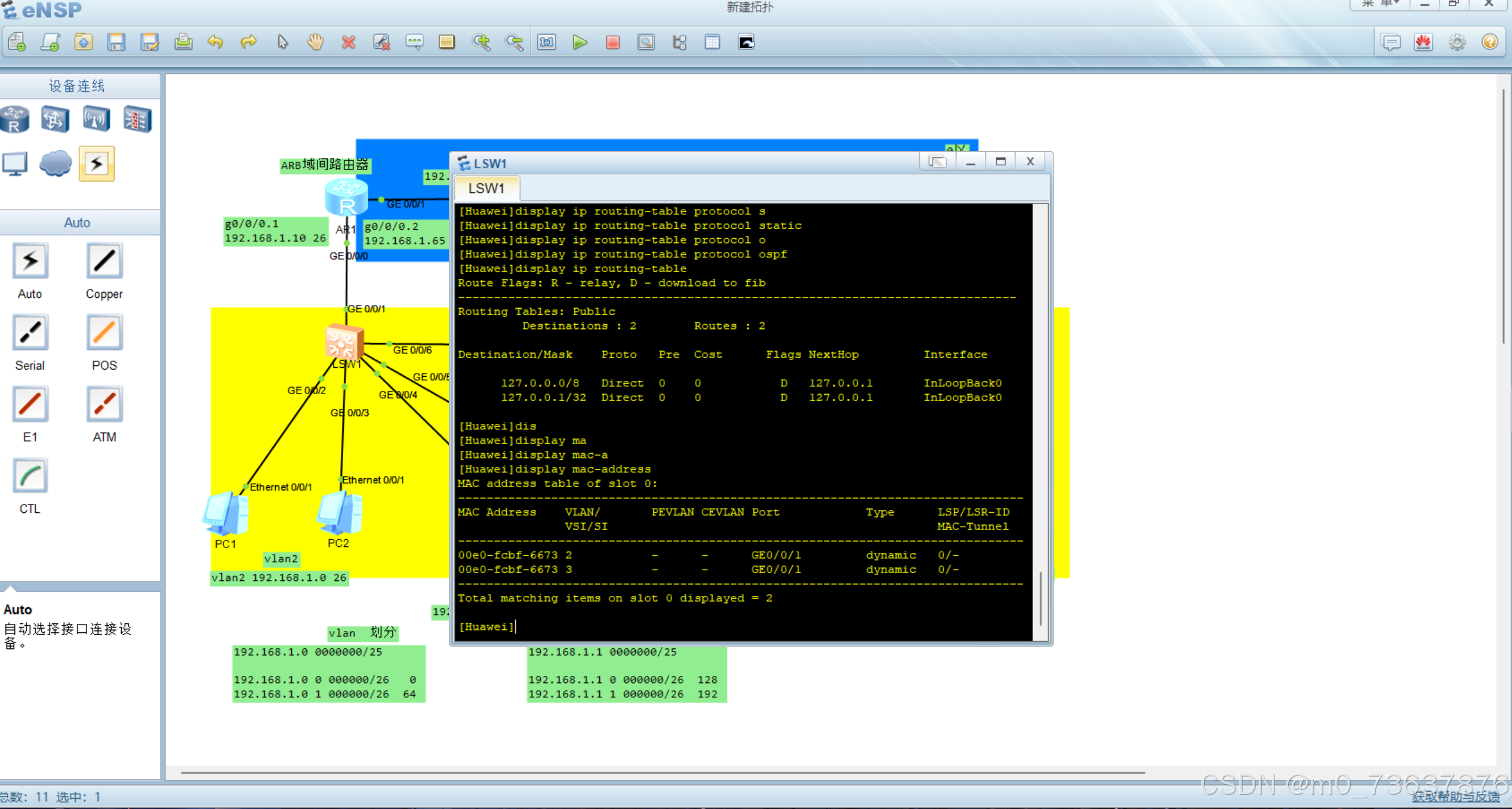Image resolution: width=1512 pixels, height=809 pixels.
Task: Click the zoom in magnifier icon
Action: [481, 42]
